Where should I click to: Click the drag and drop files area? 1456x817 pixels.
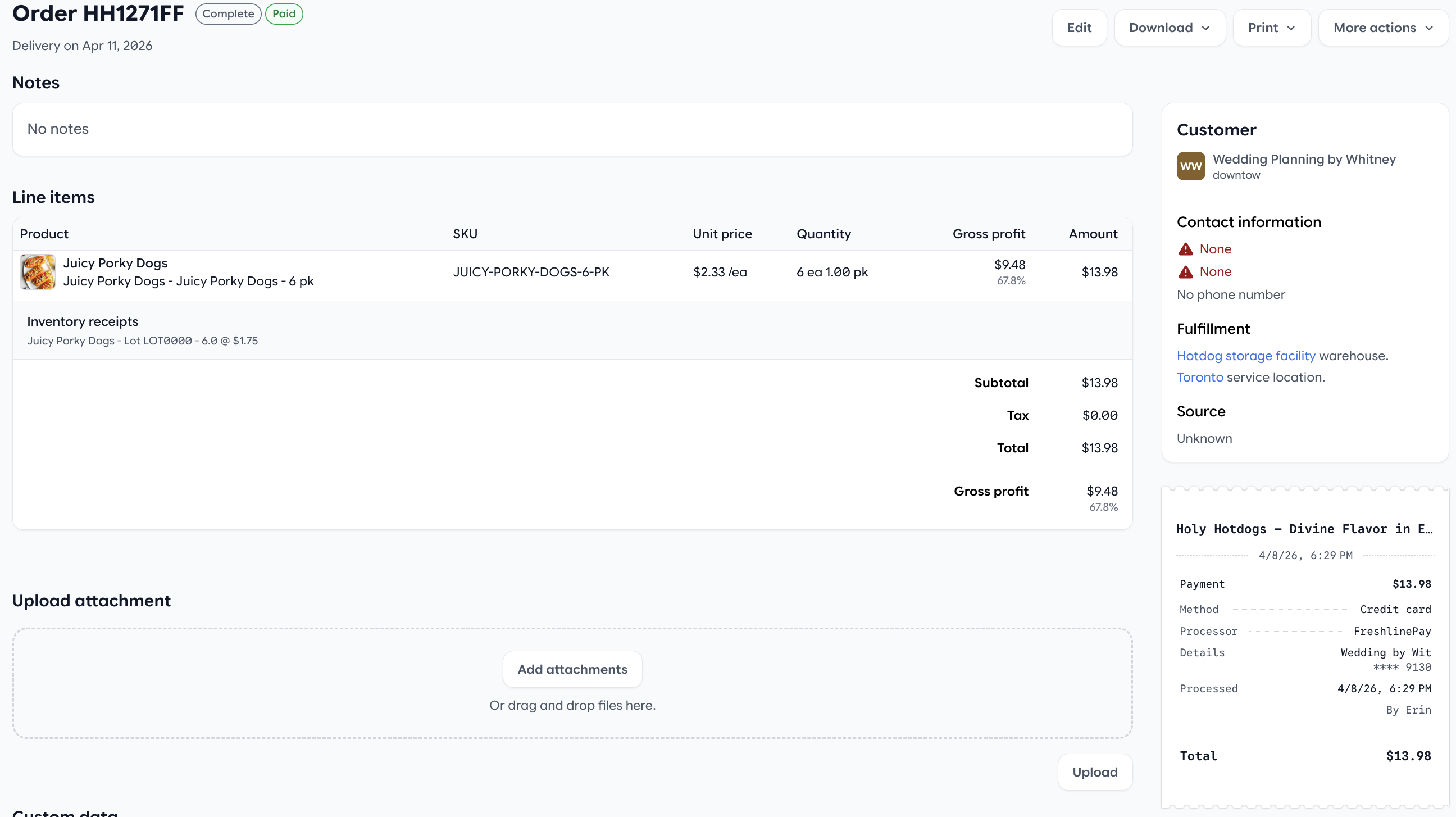(x=572, y=706)
